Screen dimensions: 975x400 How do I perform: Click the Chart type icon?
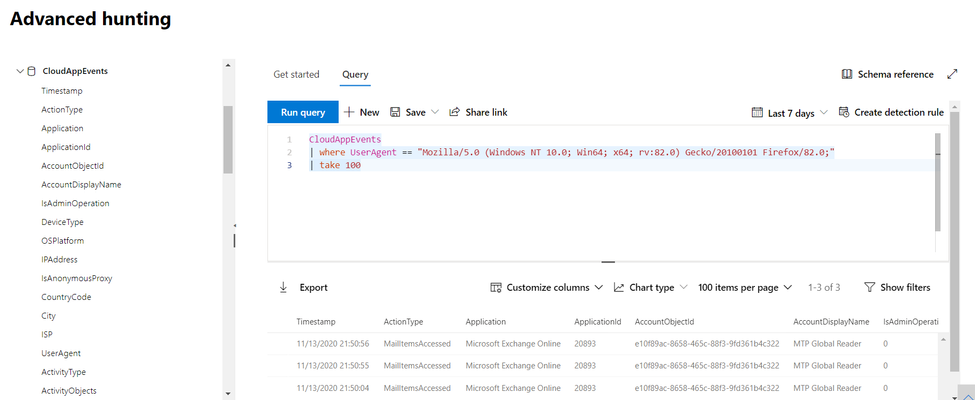pyautogui.click(x=619, y=287)
